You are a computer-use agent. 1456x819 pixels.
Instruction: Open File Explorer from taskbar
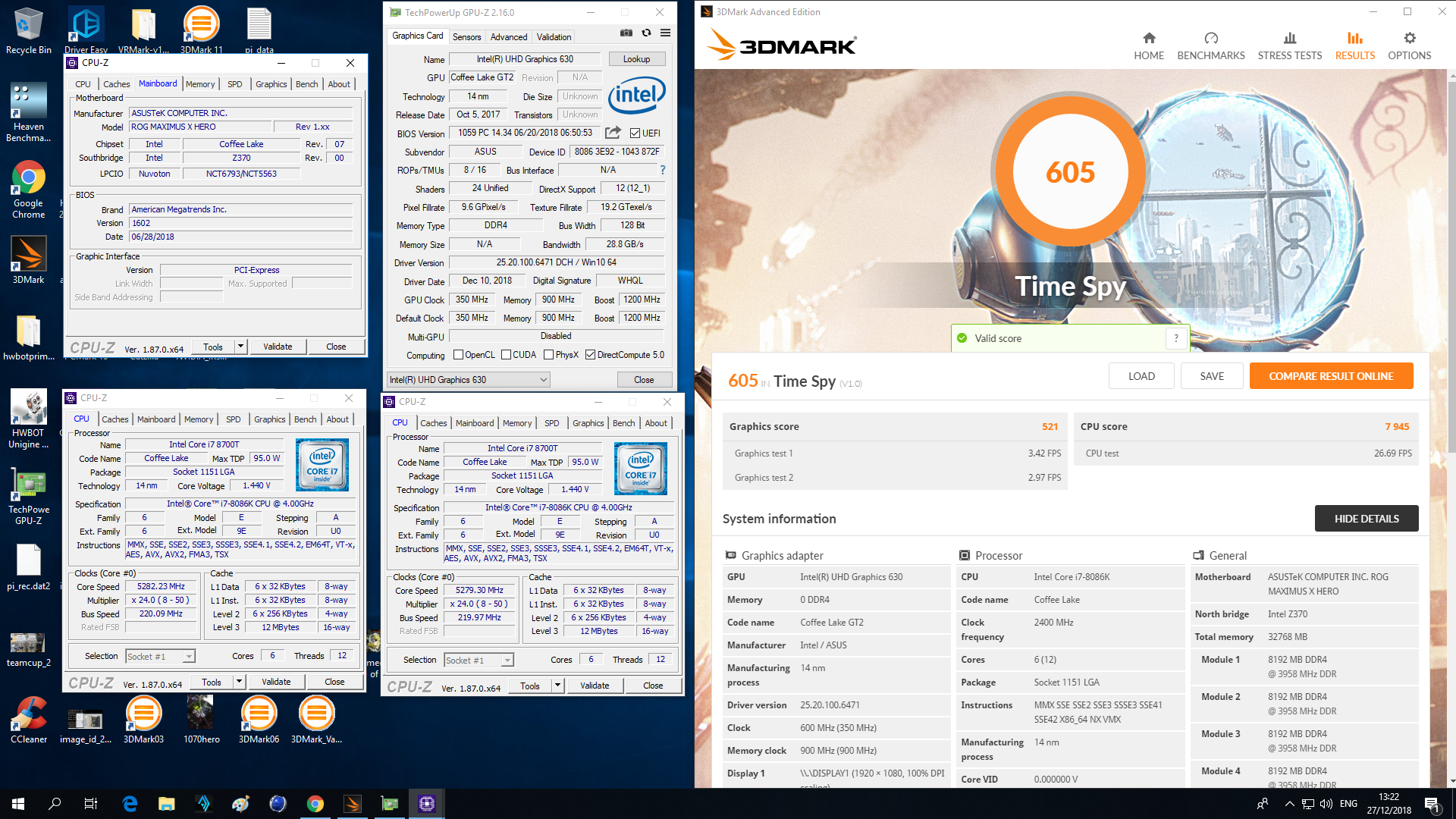click(x=167, y=804)
